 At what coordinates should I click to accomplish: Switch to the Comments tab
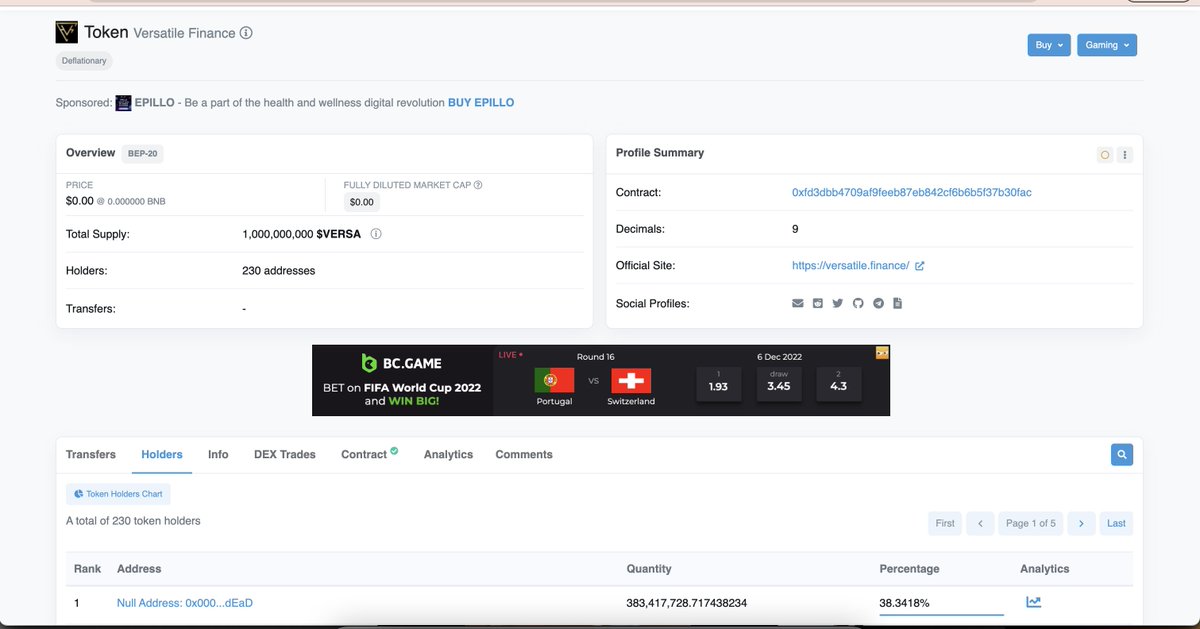[523, 454]
